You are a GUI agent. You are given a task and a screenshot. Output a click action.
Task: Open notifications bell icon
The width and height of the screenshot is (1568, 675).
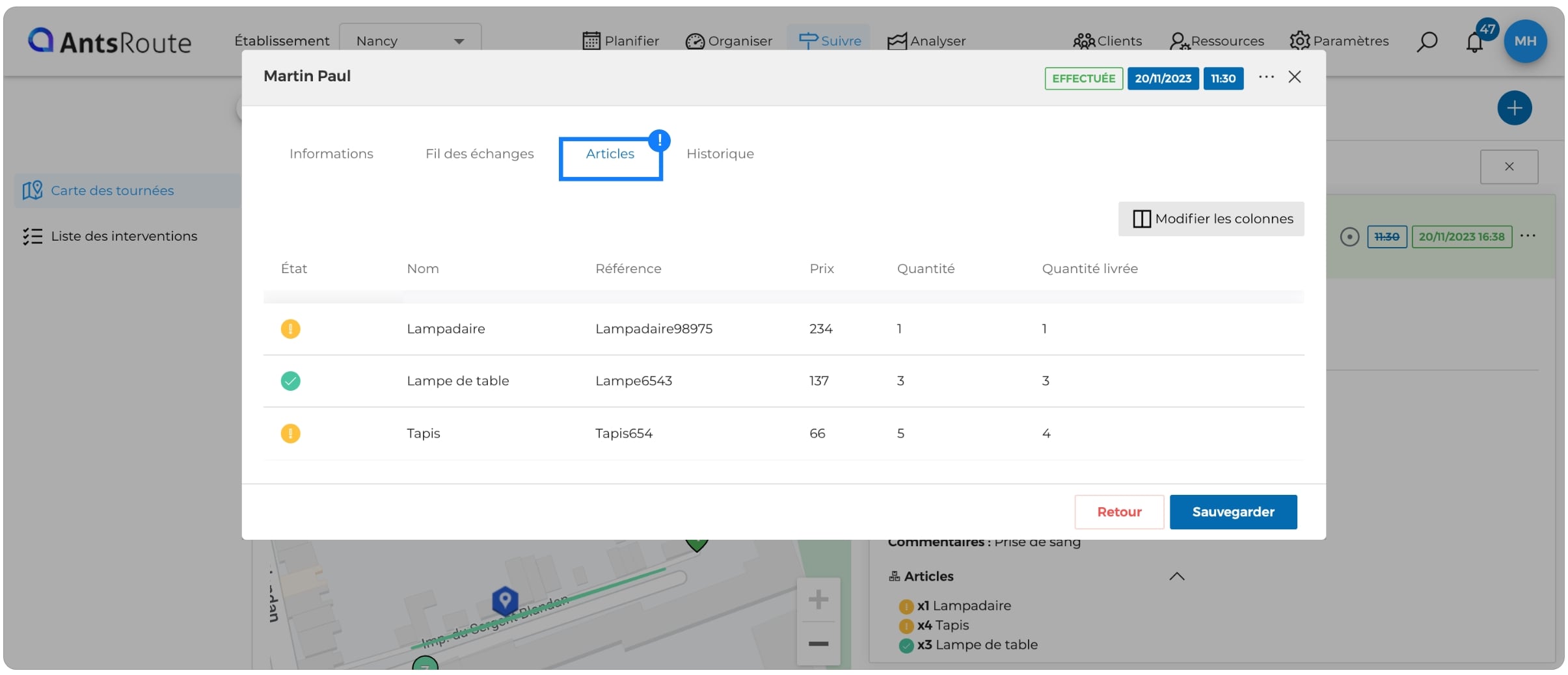[x=1475, y=42]
